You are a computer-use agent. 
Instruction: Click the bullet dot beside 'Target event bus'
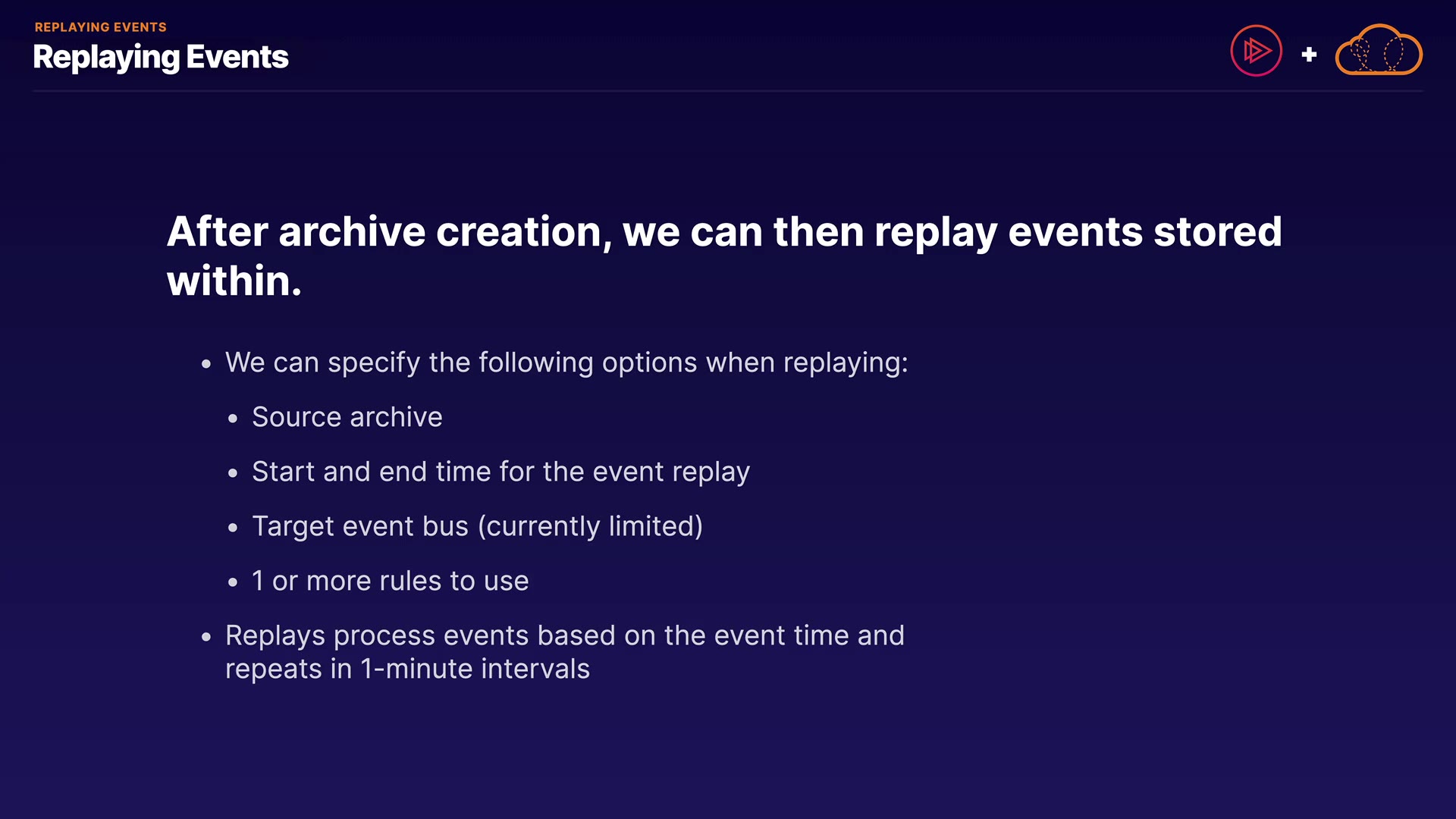(233, 528)
